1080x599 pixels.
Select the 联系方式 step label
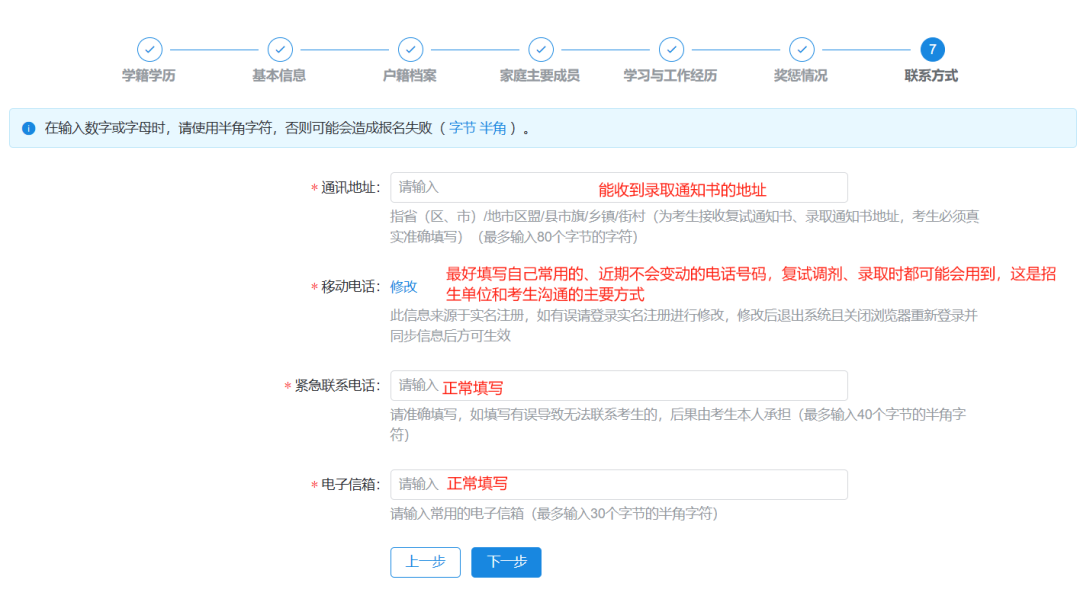(931, 76)
